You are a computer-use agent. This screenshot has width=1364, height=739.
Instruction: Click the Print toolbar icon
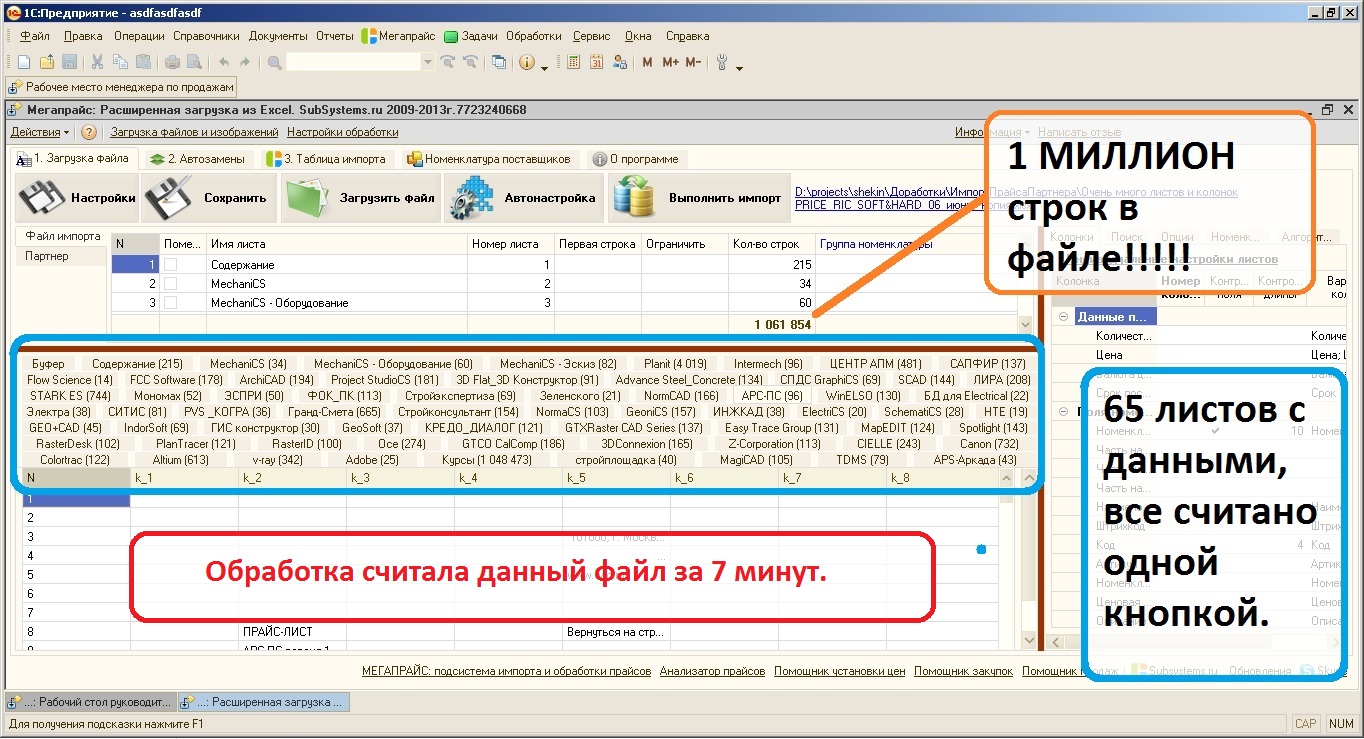172,62
